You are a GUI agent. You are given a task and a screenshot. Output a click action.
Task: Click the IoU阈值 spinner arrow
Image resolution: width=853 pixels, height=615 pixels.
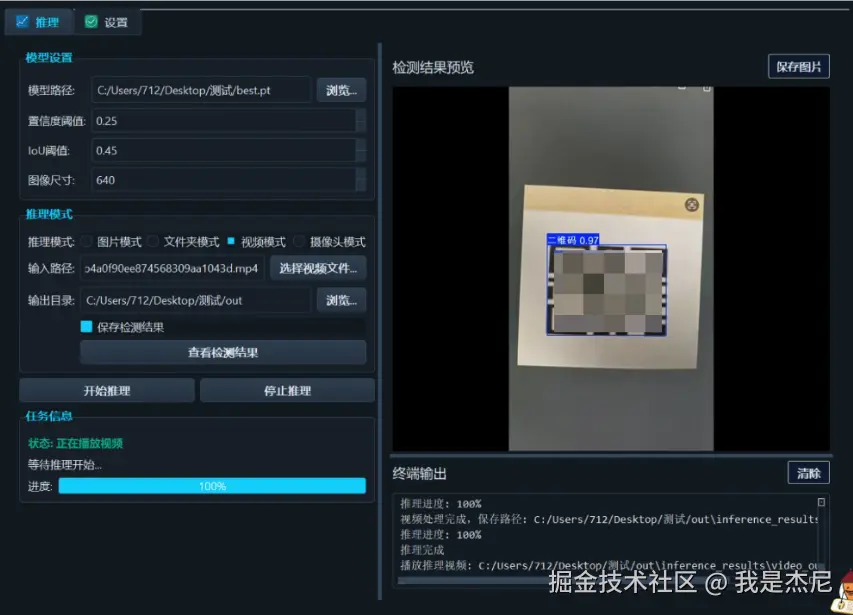pyautogui.click(x=360, y=152)
